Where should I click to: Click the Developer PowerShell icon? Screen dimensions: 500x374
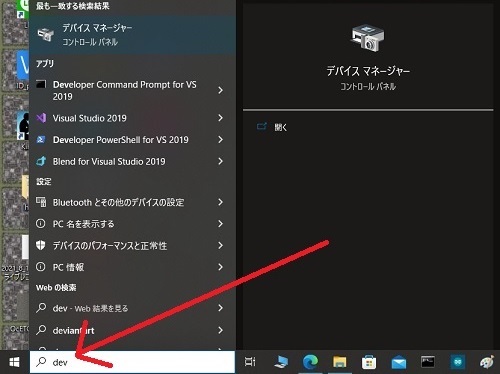point(41,140)
